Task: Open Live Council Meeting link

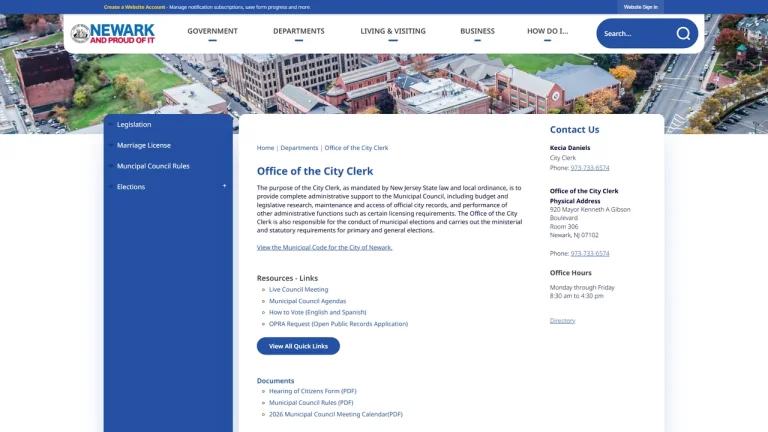Action: 298,289
